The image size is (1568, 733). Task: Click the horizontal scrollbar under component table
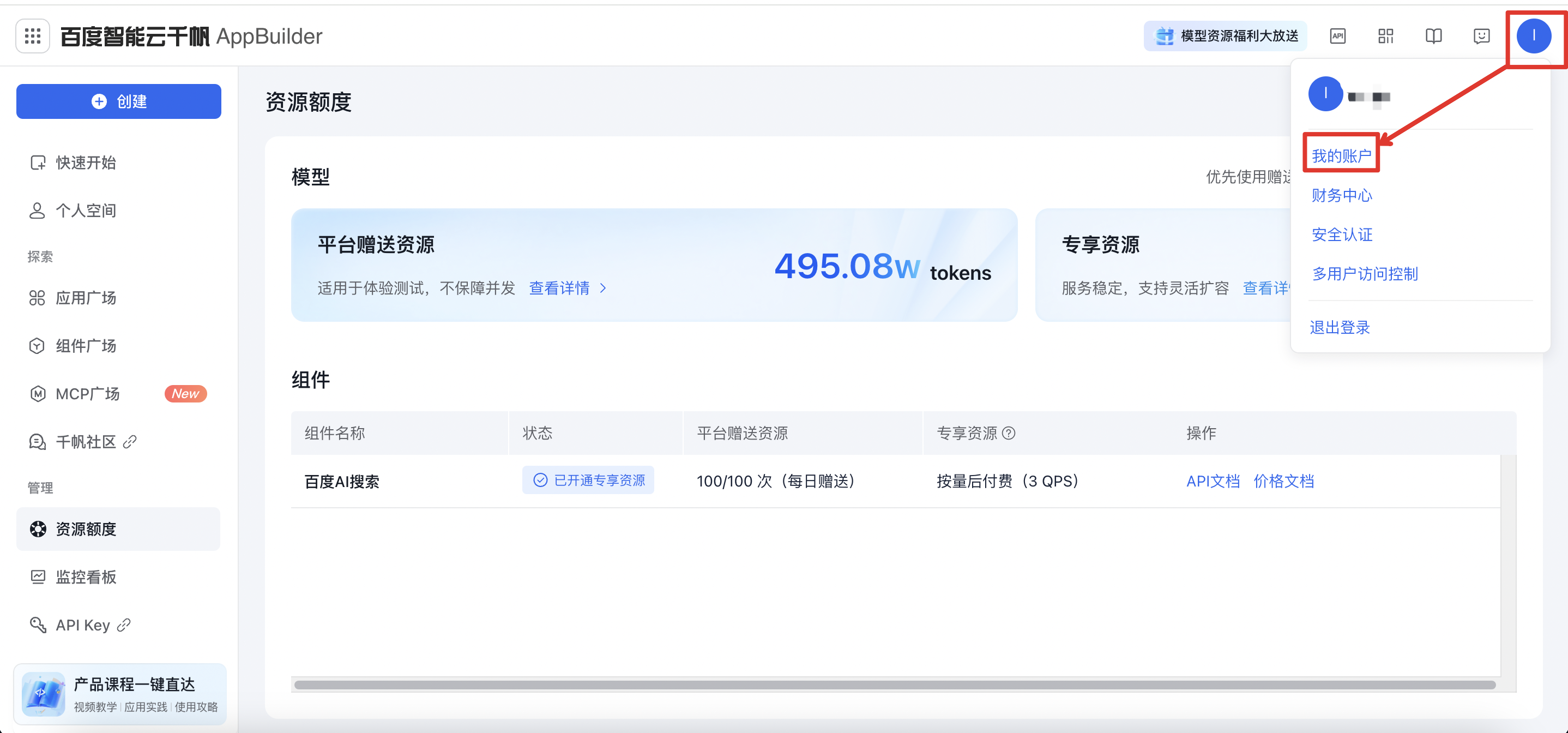pos(894,685)
